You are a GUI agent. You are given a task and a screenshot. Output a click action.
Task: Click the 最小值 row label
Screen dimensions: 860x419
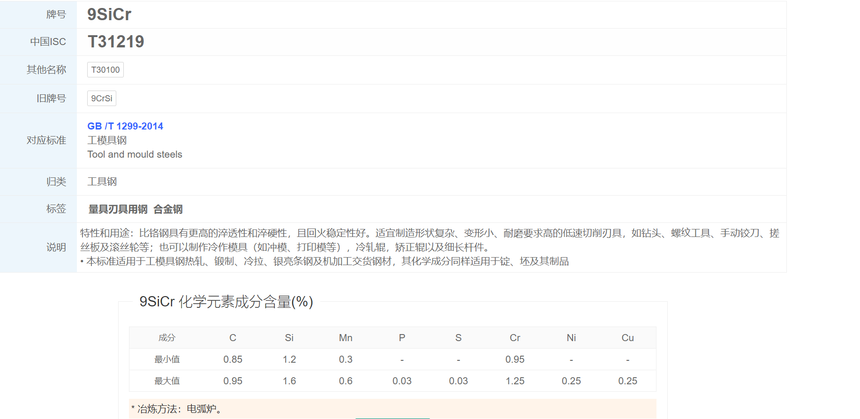(x=167, y=359)
